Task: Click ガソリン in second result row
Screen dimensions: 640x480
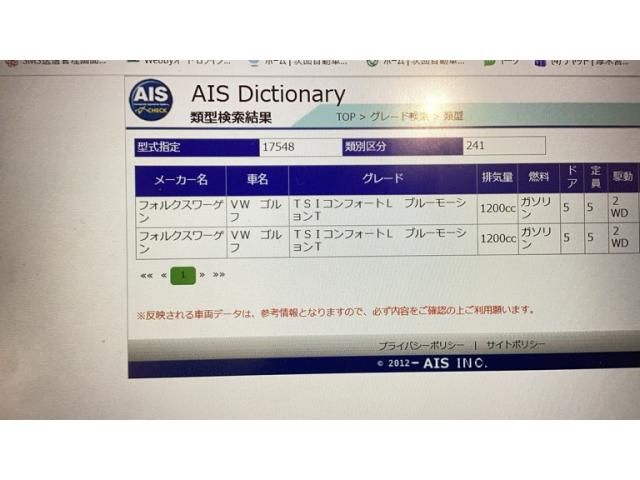Action: (539, 238)
